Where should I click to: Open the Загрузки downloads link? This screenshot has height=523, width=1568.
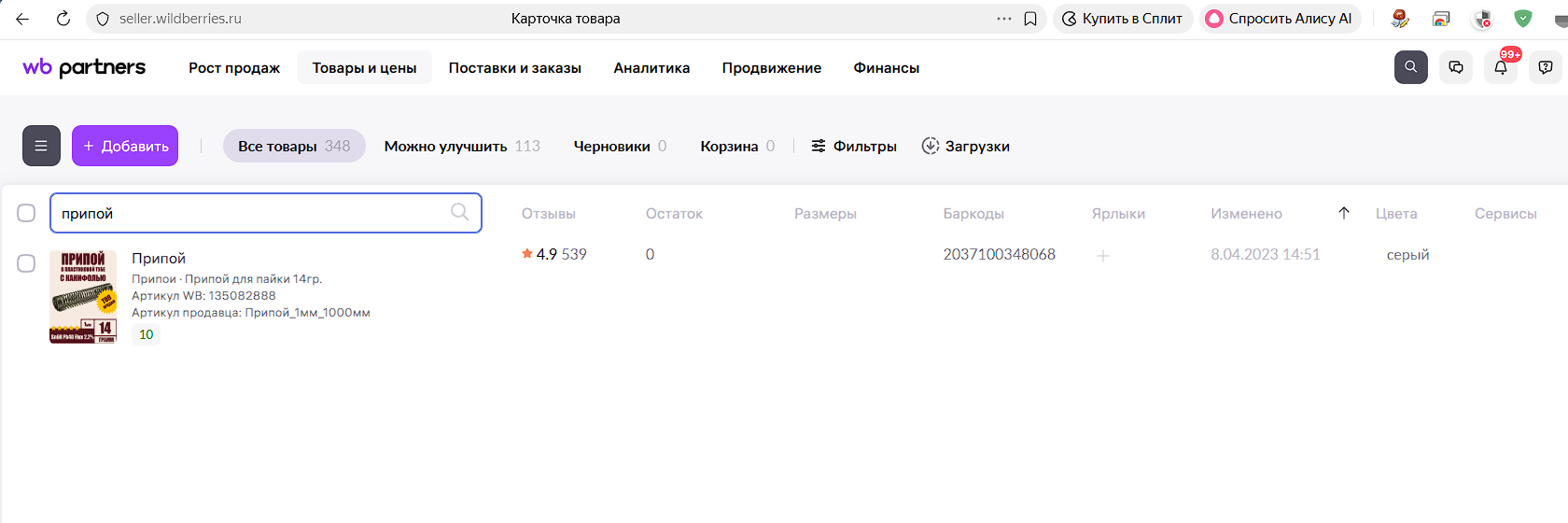(x=966, y=146)
